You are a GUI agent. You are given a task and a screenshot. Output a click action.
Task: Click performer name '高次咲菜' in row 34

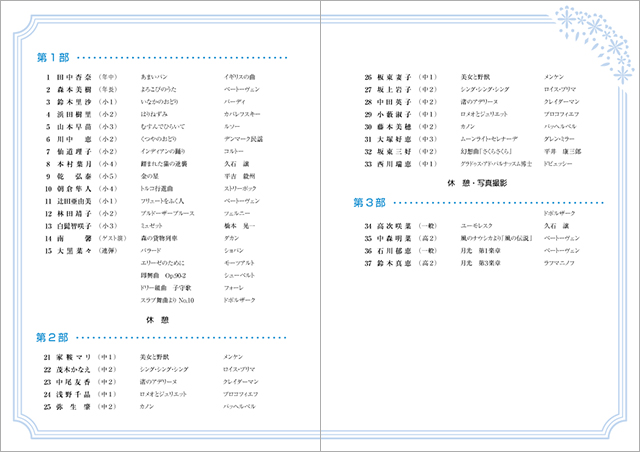coord(394,226)
